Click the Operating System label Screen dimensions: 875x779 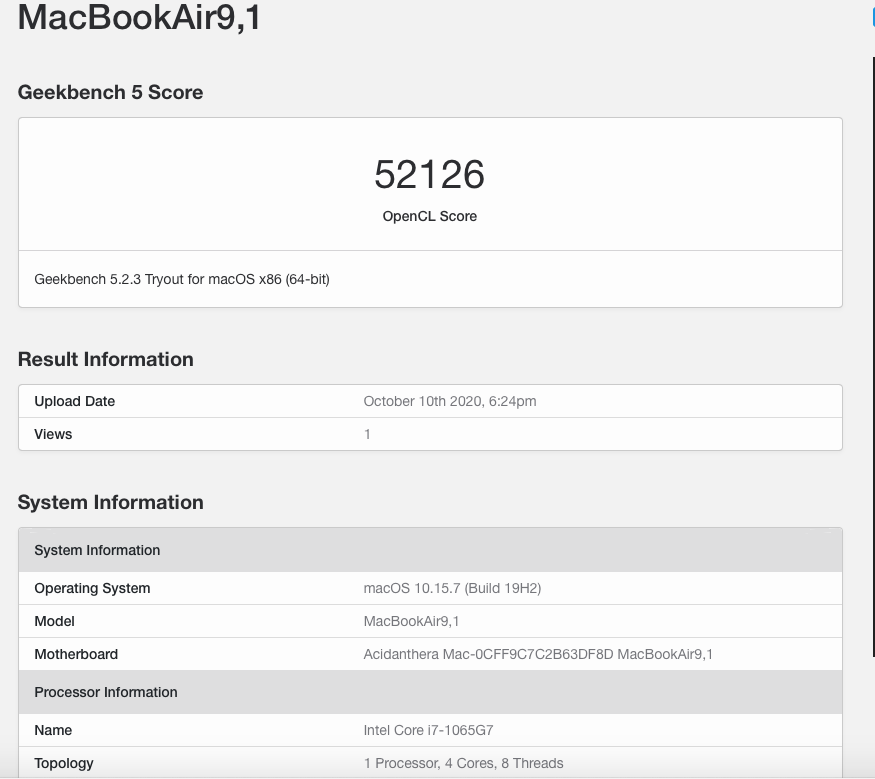[x=92, y=588]
